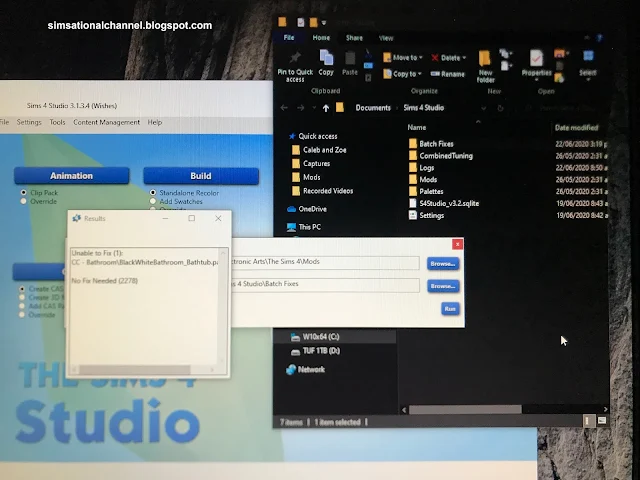Click the Batch Fixes folder icon
Viewport: 640px width, 480px height.
pos(413,143)
